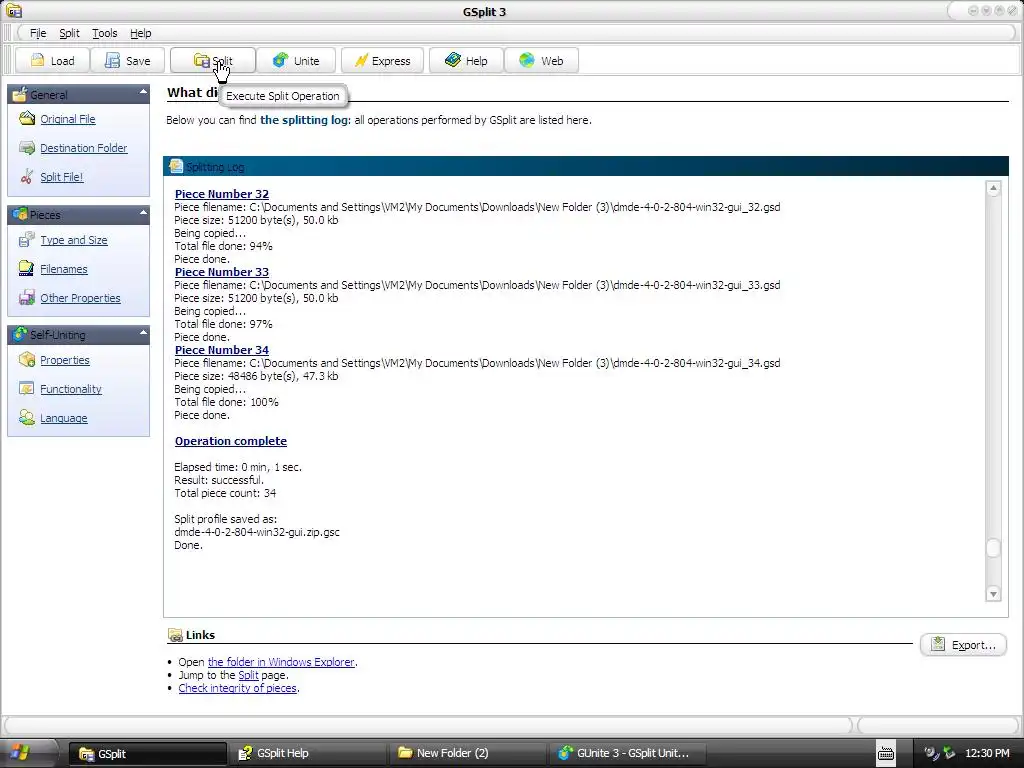Screen dimensions: 1024x768
Task: Open the Functionality link
Action: (71, 389)
